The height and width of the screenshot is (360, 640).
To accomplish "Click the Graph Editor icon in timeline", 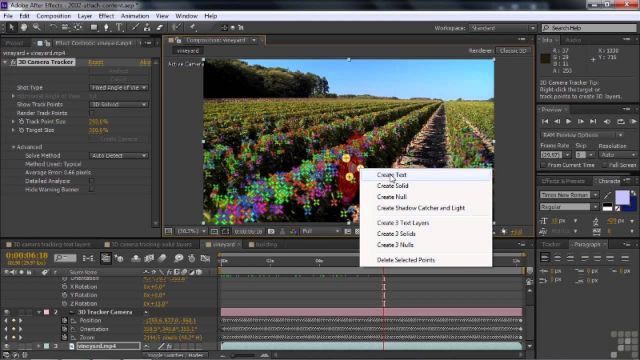I will (x=205, y=258).
